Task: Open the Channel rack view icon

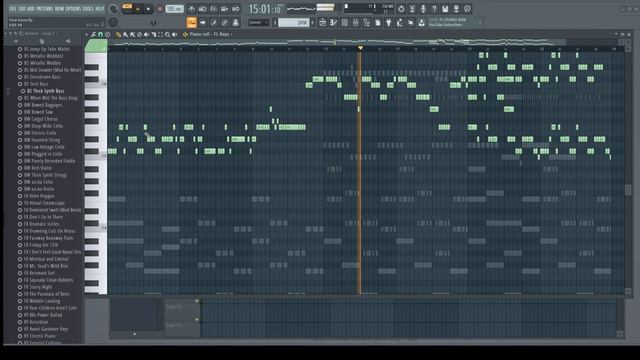Action: (x=344, y=22)
